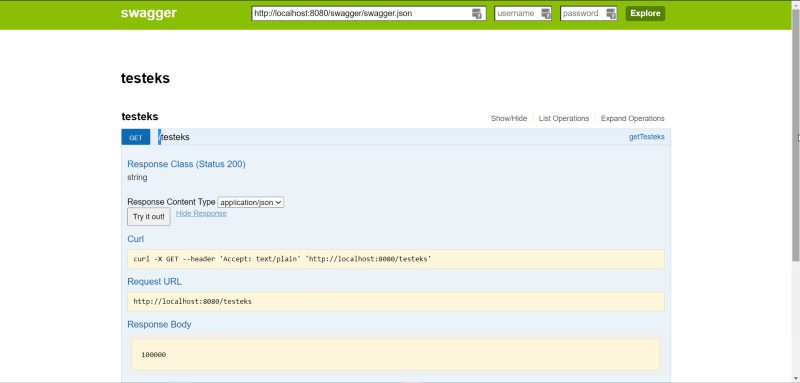Click the Response Body heading
The width and height of the screenshot is (800, 383).
tap(159, 324)
